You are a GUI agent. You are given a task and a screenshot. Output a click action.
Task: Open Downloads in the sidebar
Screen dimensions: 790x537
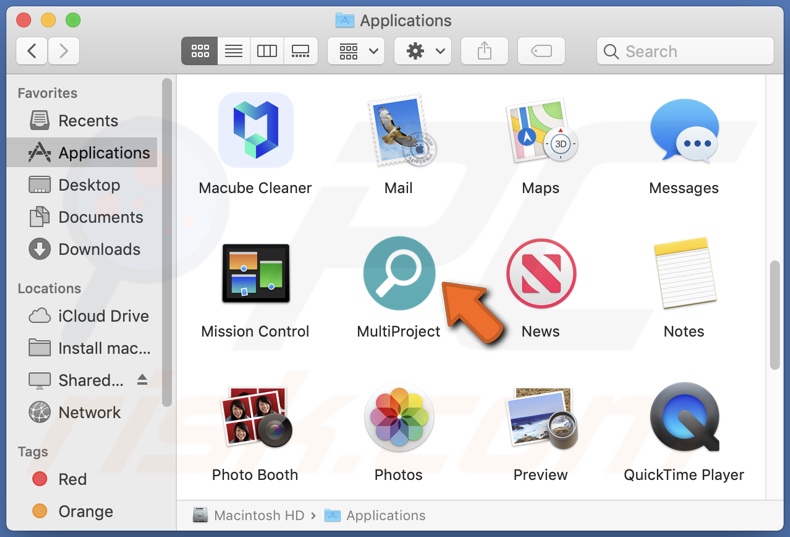point(82,249)
